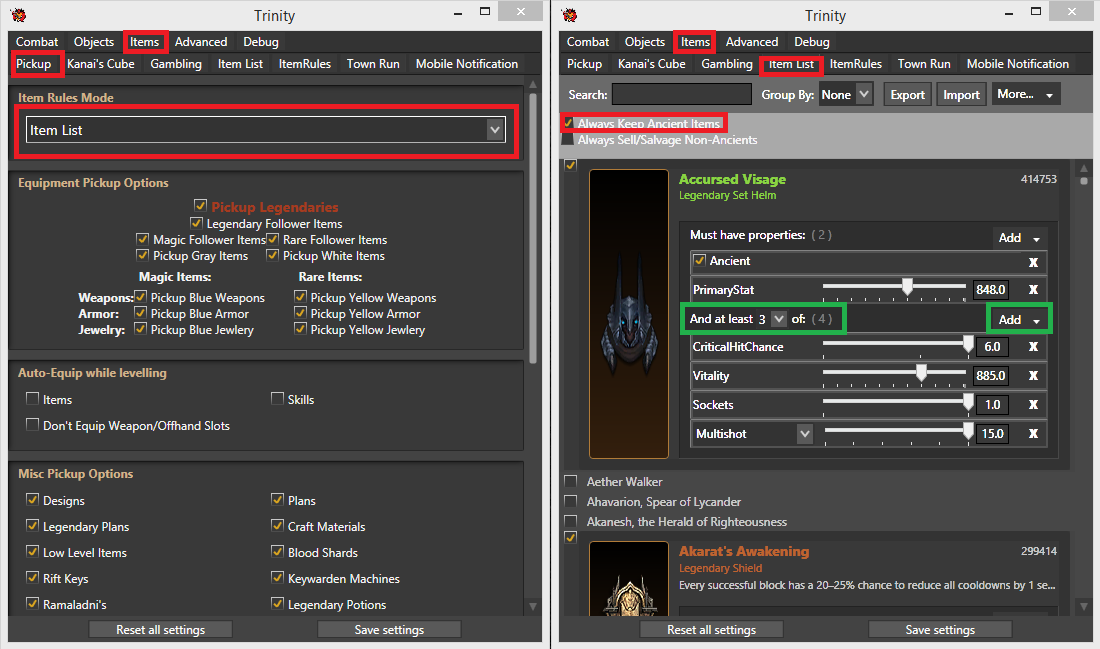Image resolution: width=1100 pixels, height=649 pixels.
Task: Check Always Sell/Salvage Non-Ancients
Action: tap(568, 140)
